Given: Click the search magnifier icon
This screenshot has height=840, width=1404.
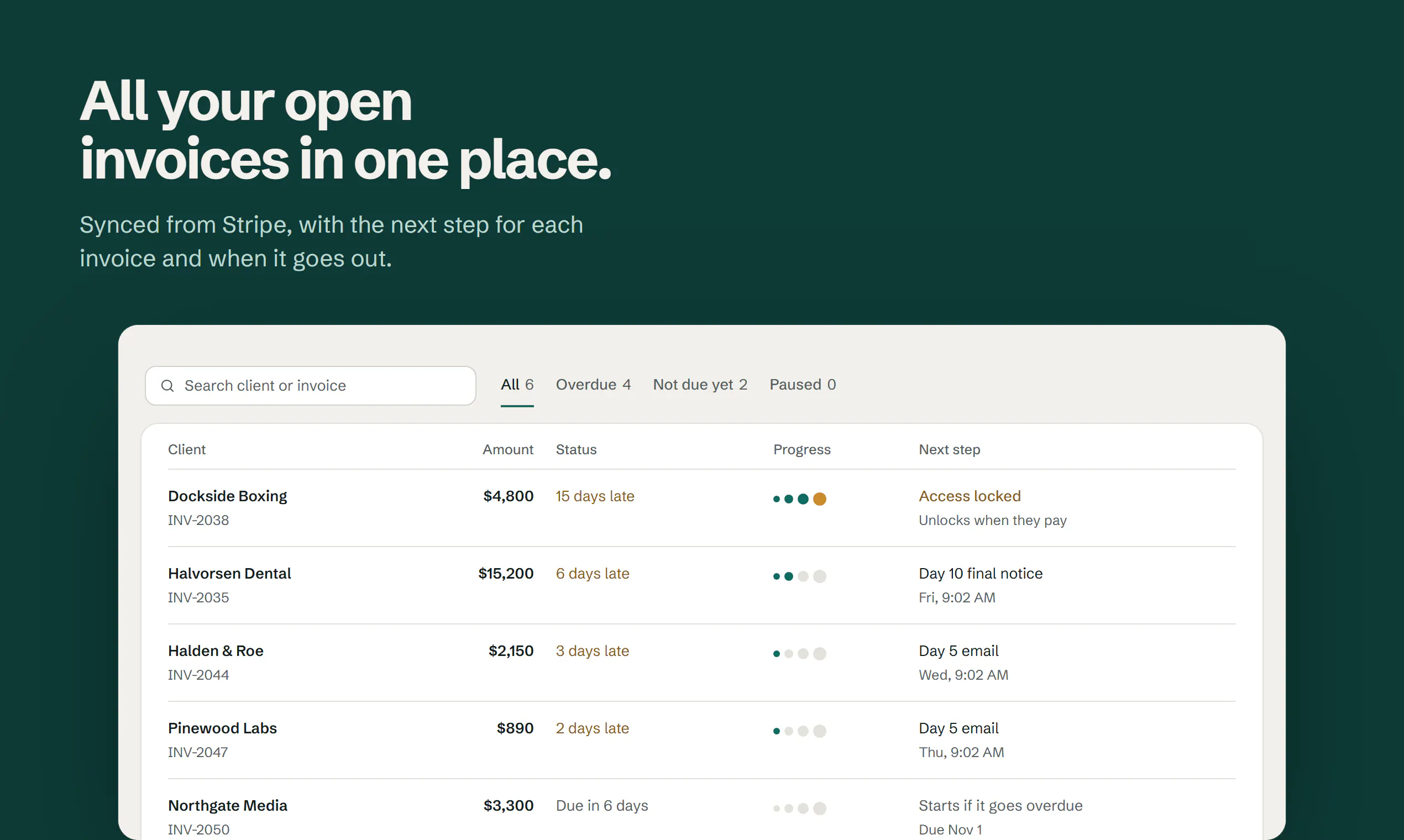Looking at the screenshot, I should point(167,386).
